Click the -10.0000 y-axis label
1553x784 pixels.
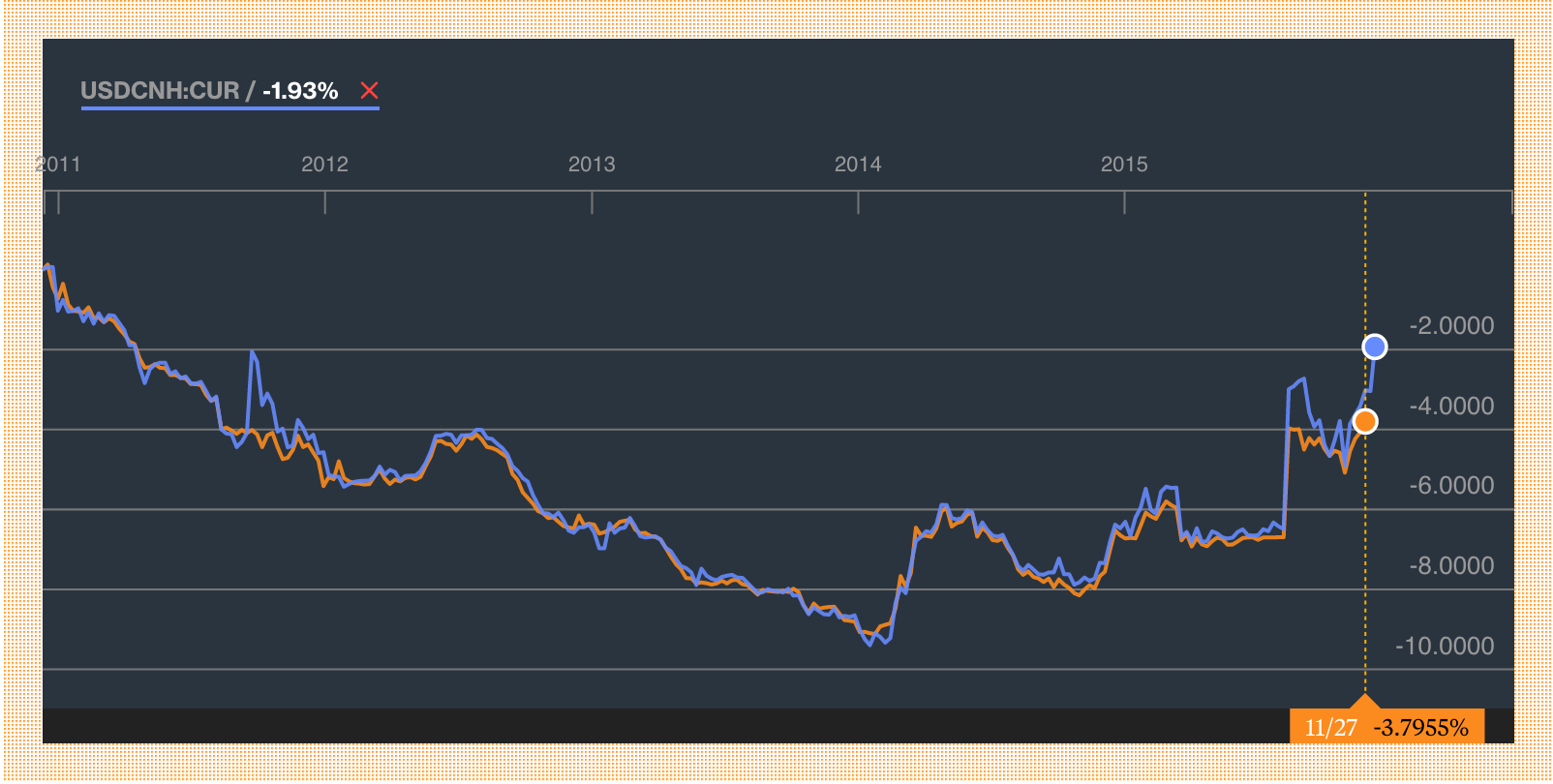(1445, 647)
